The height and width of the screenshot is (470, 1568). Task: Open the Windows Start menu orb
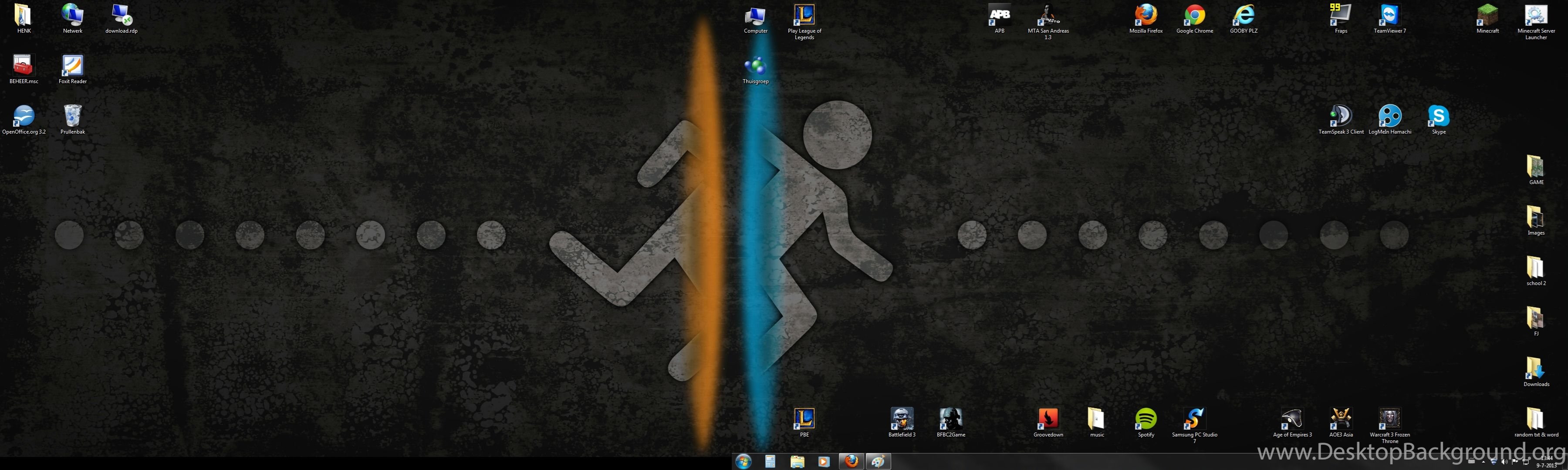tap(743, 461)
